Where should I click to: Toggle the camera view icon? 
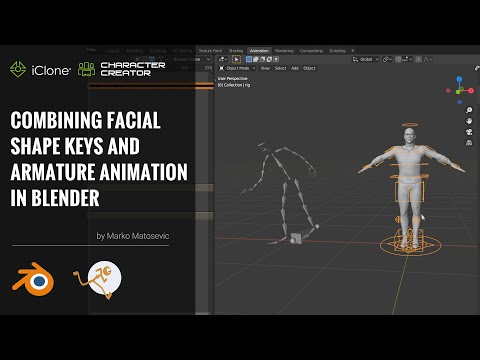[x=469, y=132]
